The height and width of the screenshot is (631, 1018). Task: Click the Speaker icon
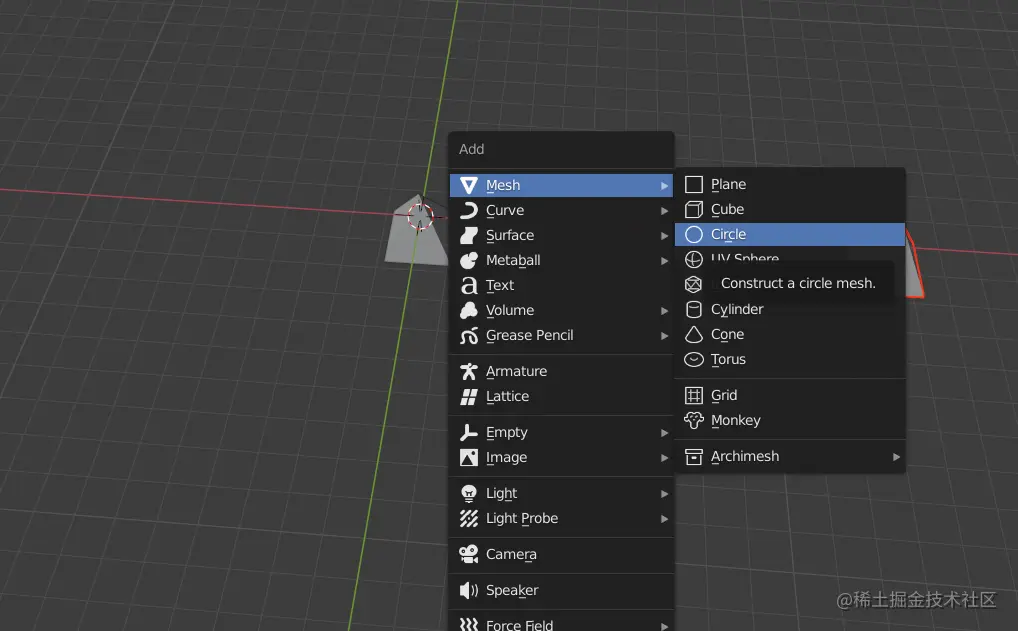tap(469, 590)
